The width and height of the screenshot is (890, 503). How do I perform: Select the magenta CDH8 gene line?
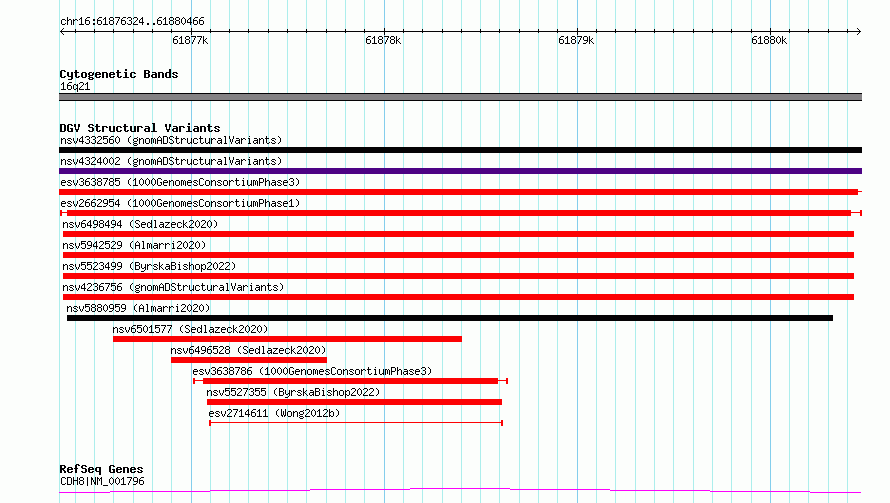[x=460, y=491]
